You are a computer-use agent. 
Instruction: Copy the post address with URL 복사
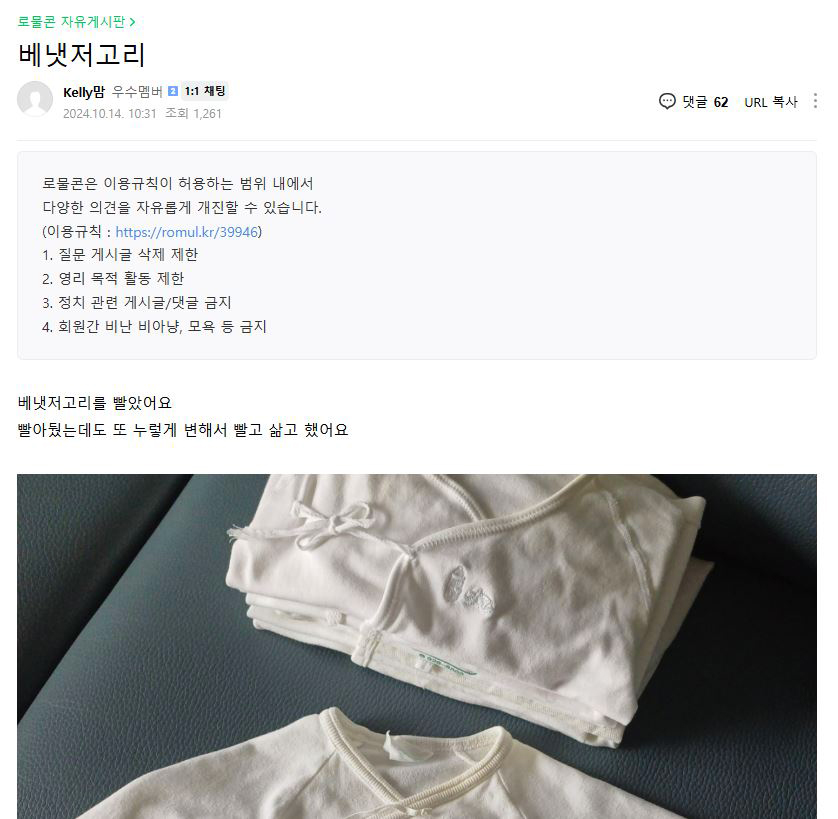tap(771, 102)
